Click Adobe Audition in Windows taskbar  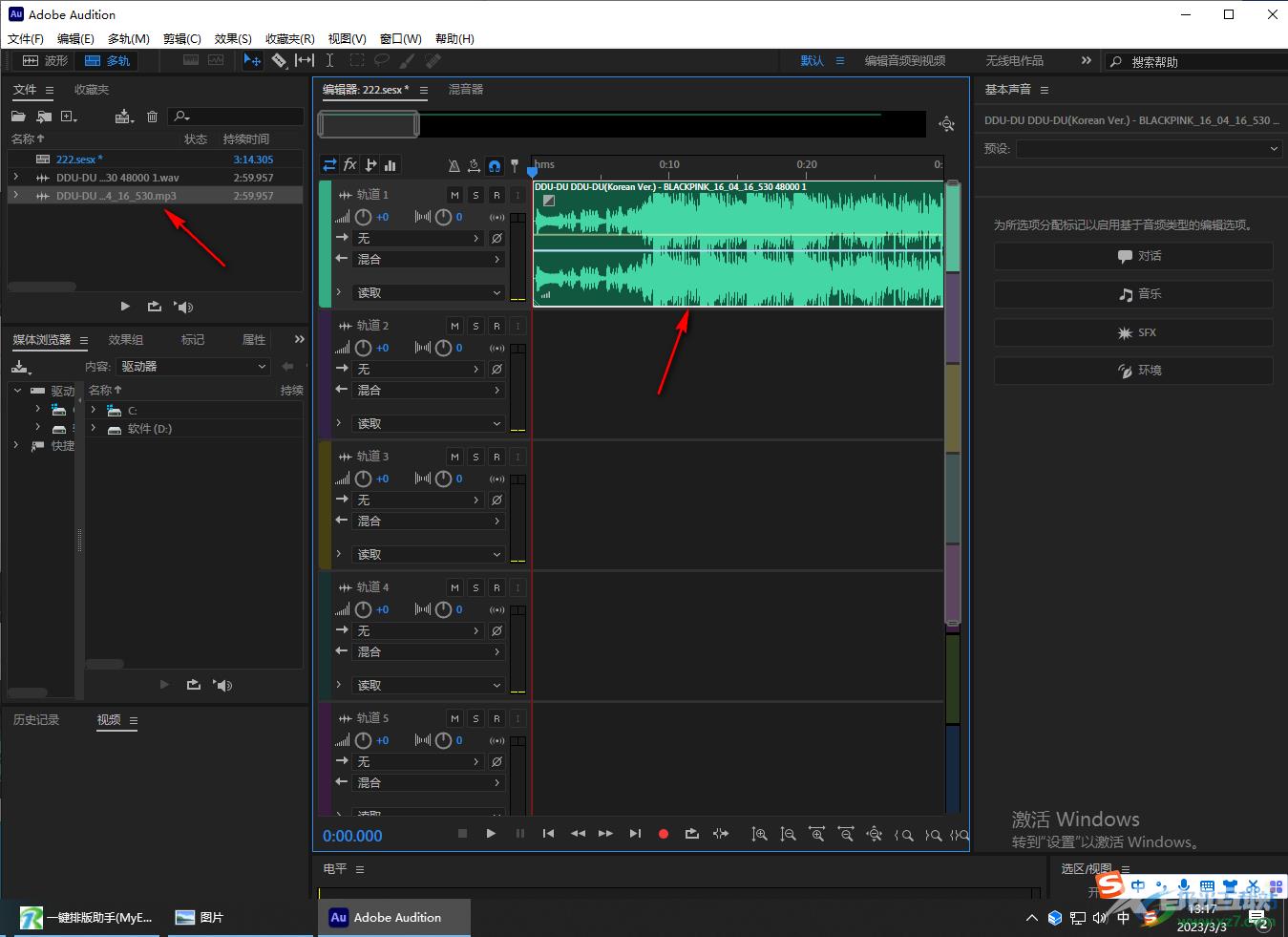point(394,917)
